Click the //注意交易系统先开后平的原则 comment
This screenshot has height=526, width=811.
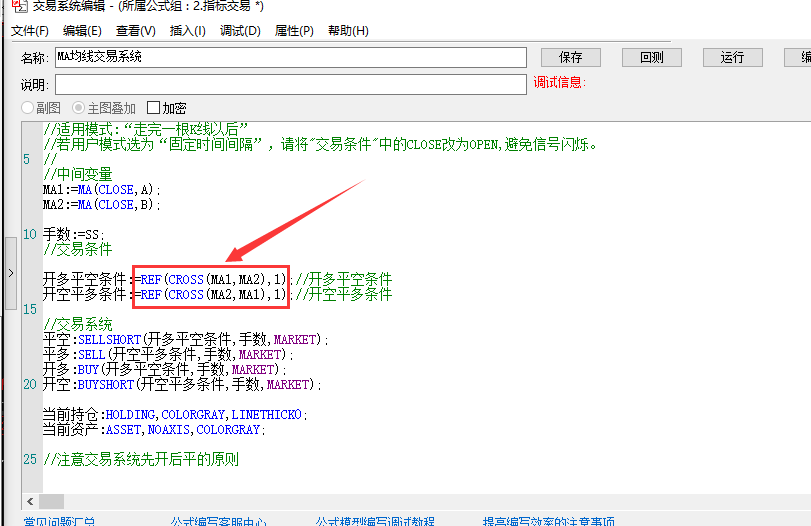point(141,459)
